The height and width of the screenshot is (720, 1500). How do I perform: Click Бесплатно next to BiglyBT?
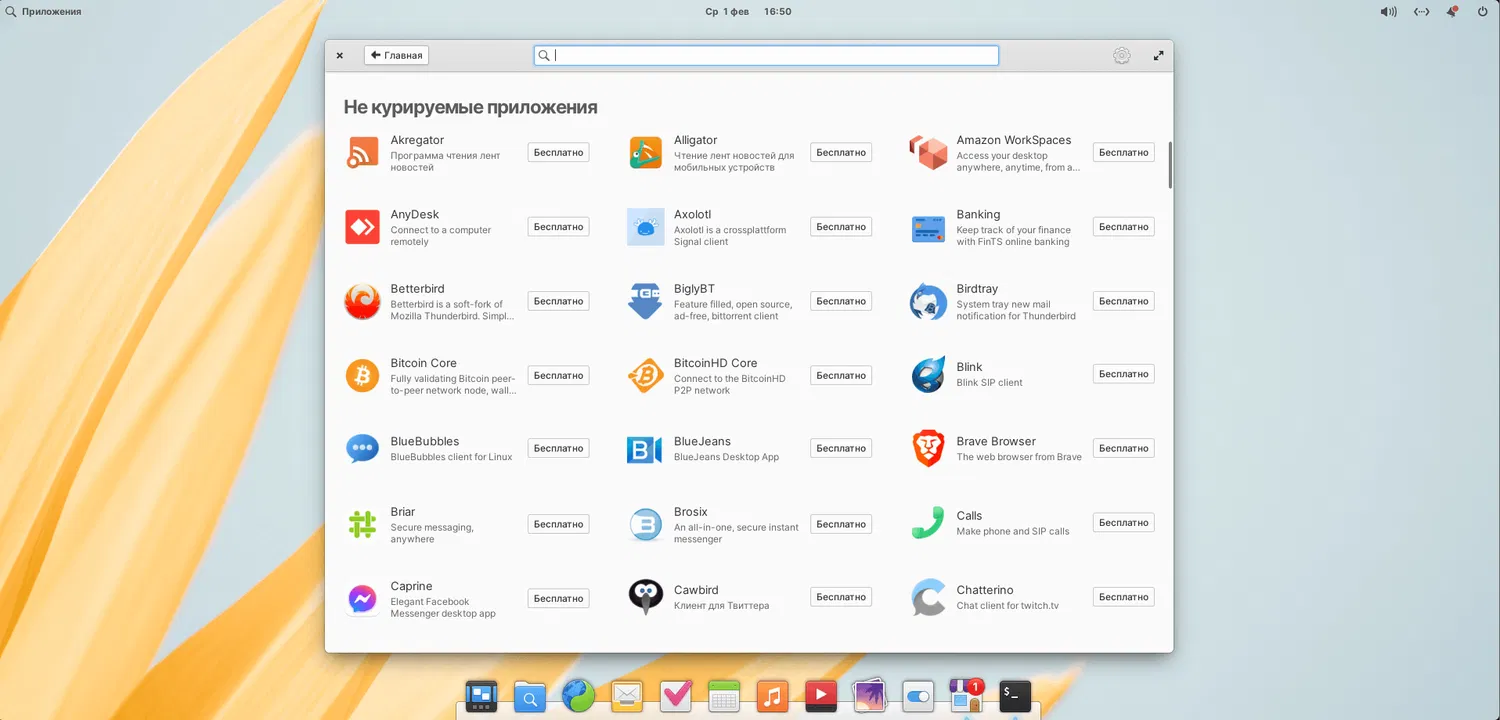pos(841,301)
